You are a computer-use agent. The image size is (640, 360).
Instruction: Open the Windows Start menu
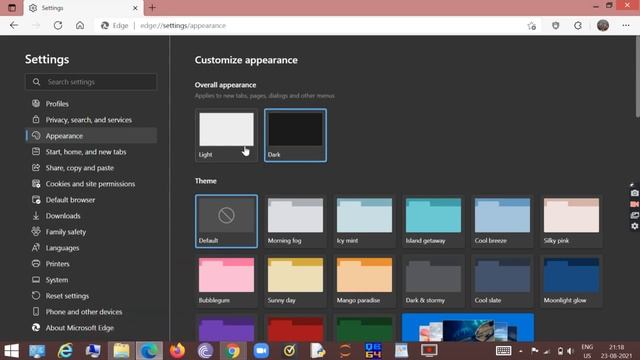[11, 351]
